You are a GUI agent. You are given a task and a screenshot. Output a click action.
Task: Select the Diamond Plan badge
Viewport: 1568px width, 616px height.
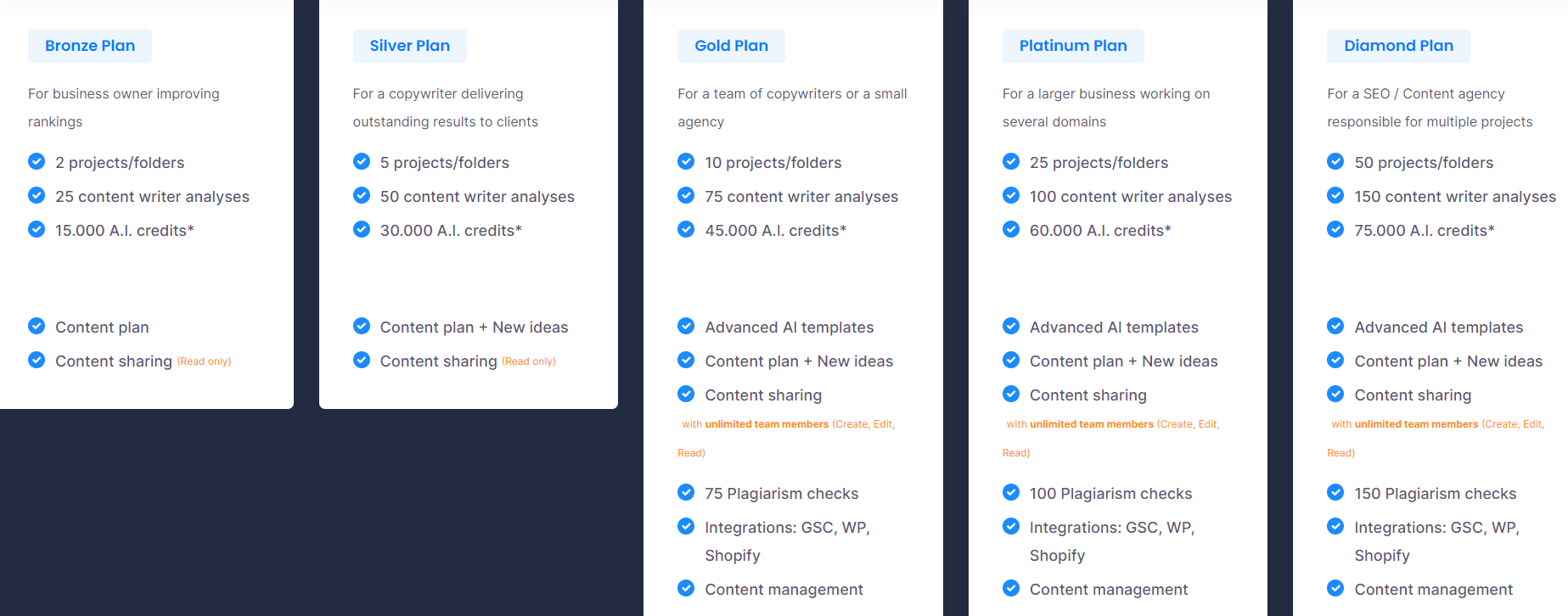pyautogui.click(x=1398, y=46)
